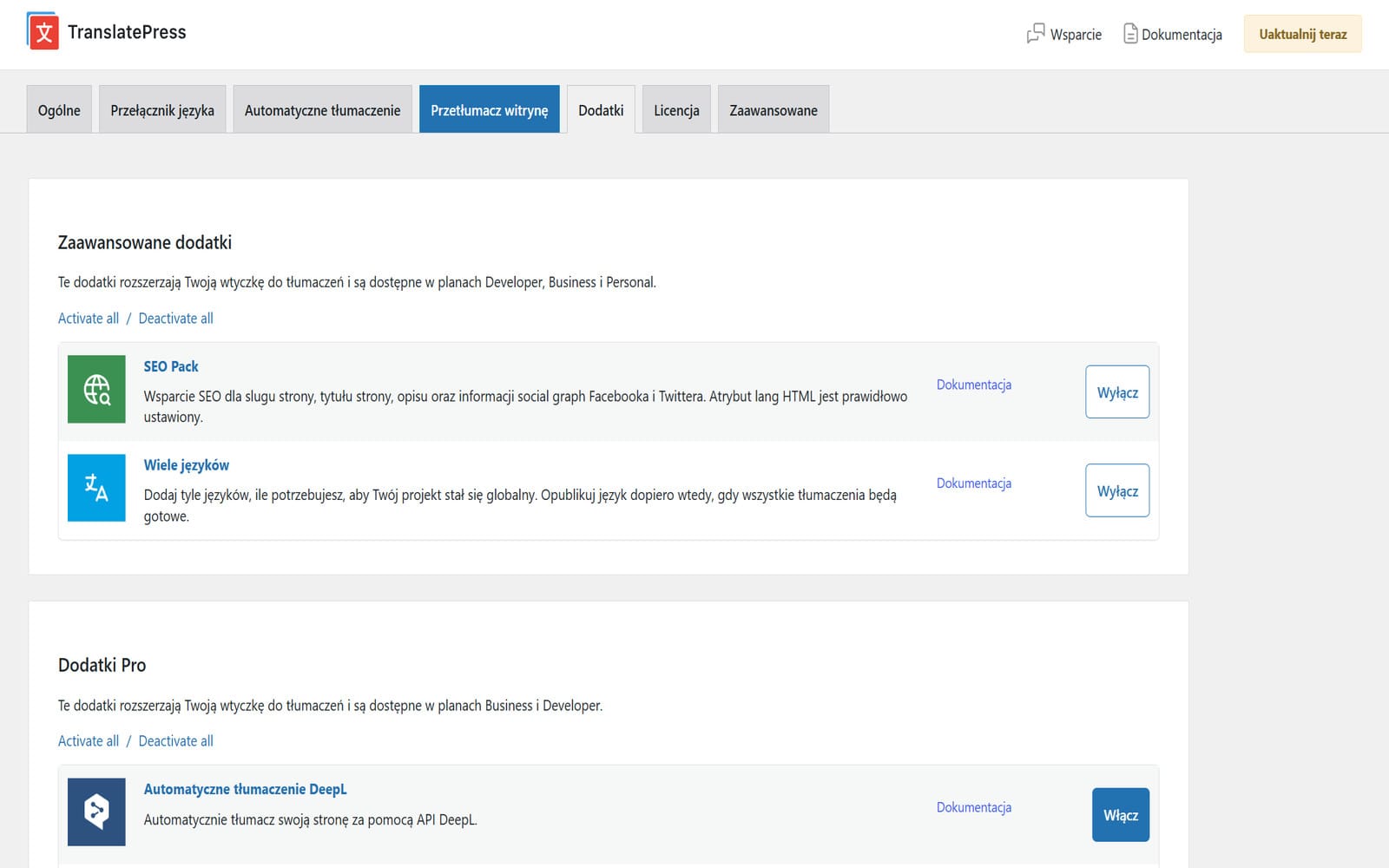Go to the Licencja tab
The image size is (1389, 868).
click(676, 109)
